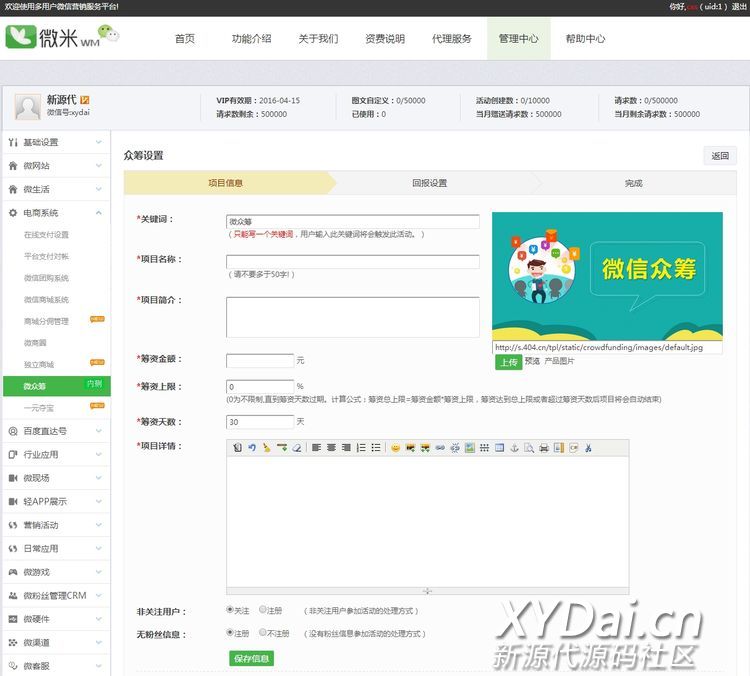Screen dimensions: 750x676
Task: Click the 保存信息 button
Action: pos(252,659)
